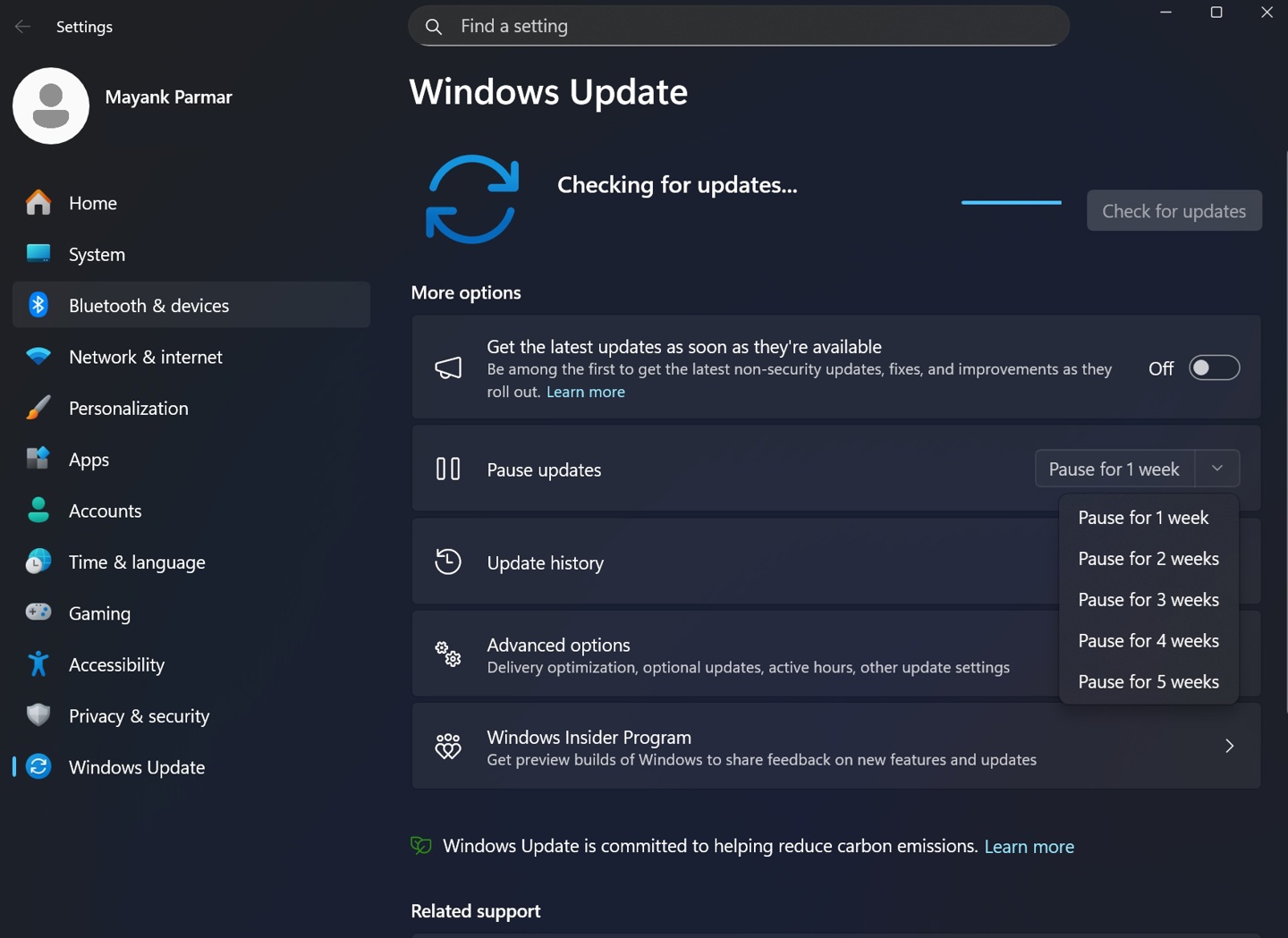Screen dimensions: 1288x938
Task: Open Windows Insider Program chevron
Action: pyautogui.click(x=1229, y=746)
